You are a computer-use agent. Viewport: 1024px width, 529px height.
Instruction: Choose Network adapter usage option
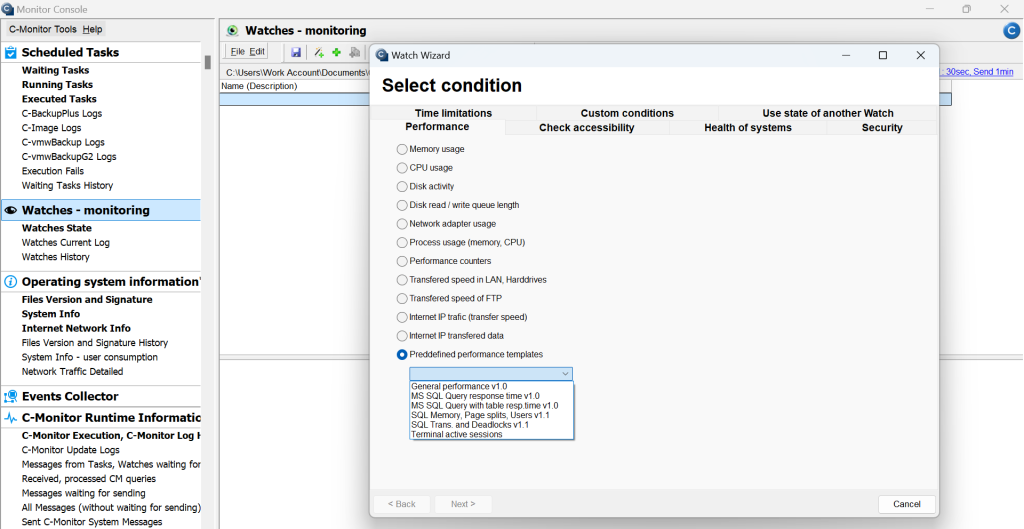[402, 223]
